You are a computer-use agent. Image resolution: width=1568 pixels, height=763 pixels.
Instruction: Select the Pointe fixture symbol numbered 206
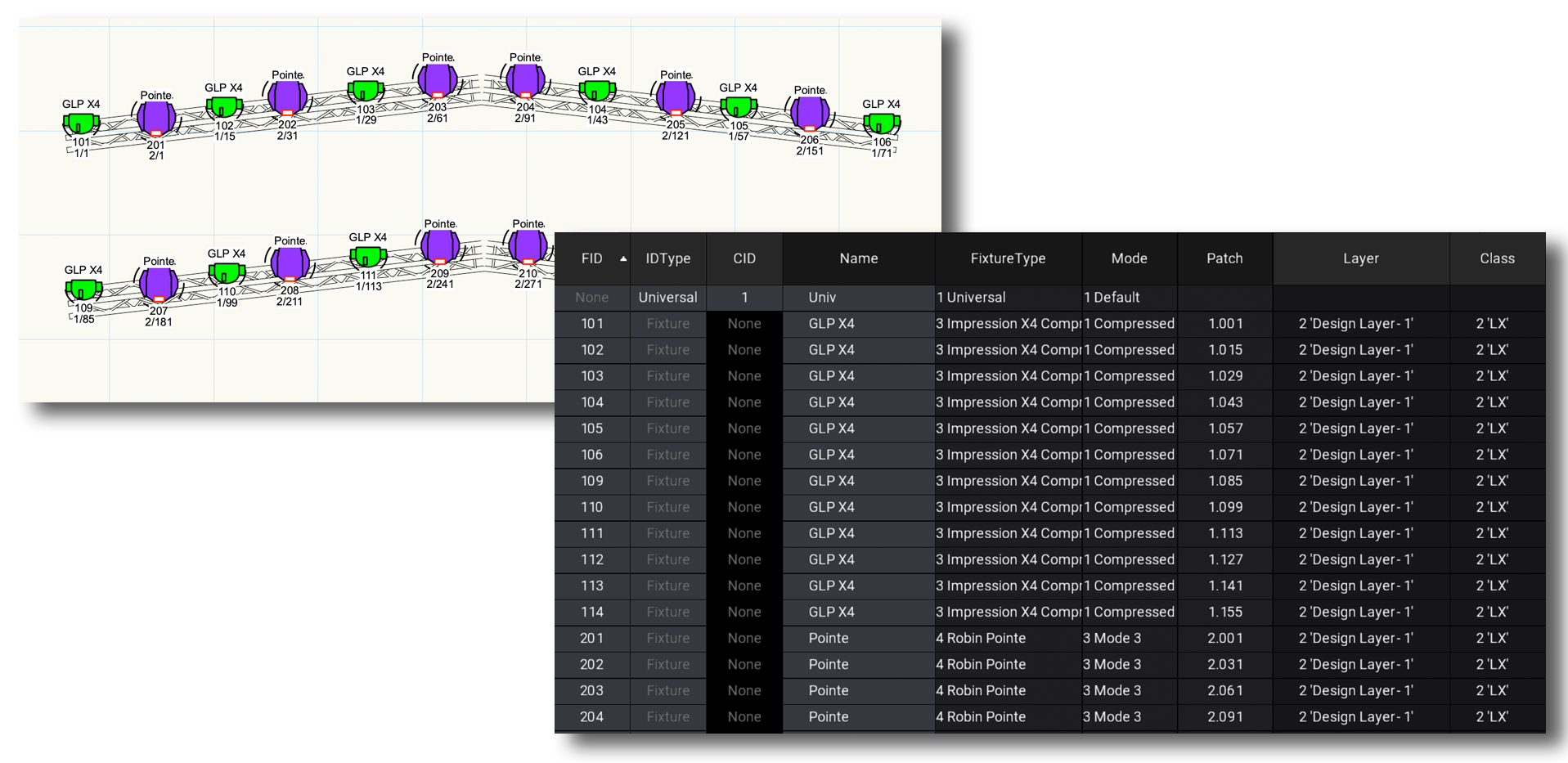[810, 114]
